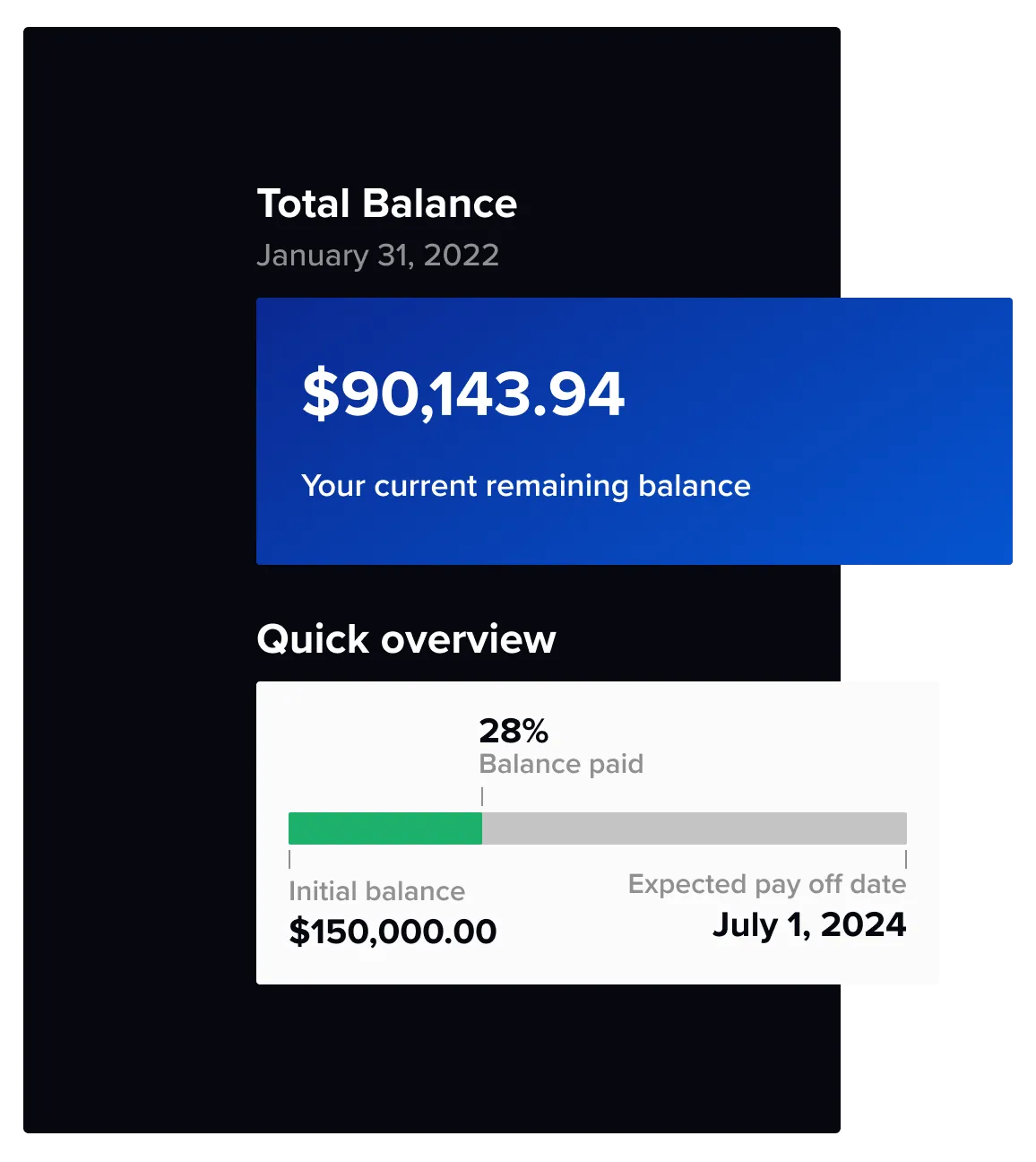Select the 'Initial balance' label
This screenshot has width=1036, height=1162.
(x=376, y=891)
